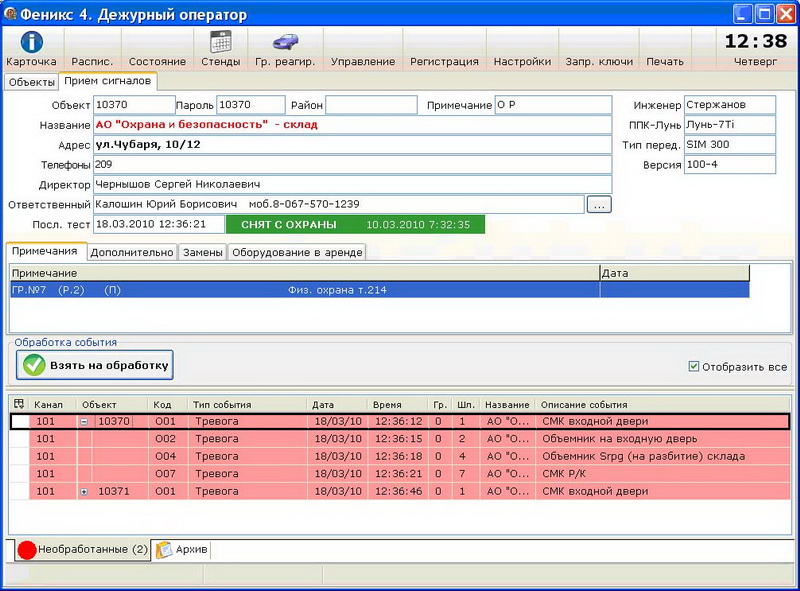The height and width of the screenshot is (591, 800).
Task: Click the ellipsis button beside Ответственный field
Action: click(599, 205)
